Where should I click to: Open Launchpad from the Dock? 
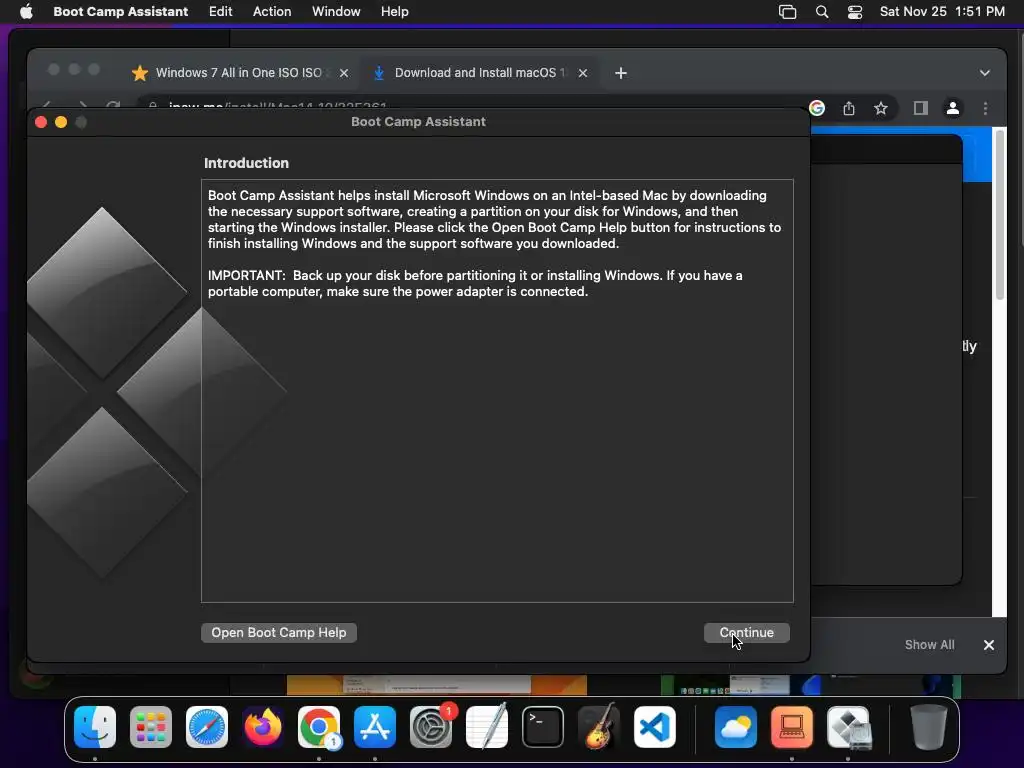[x=151, y=727]
